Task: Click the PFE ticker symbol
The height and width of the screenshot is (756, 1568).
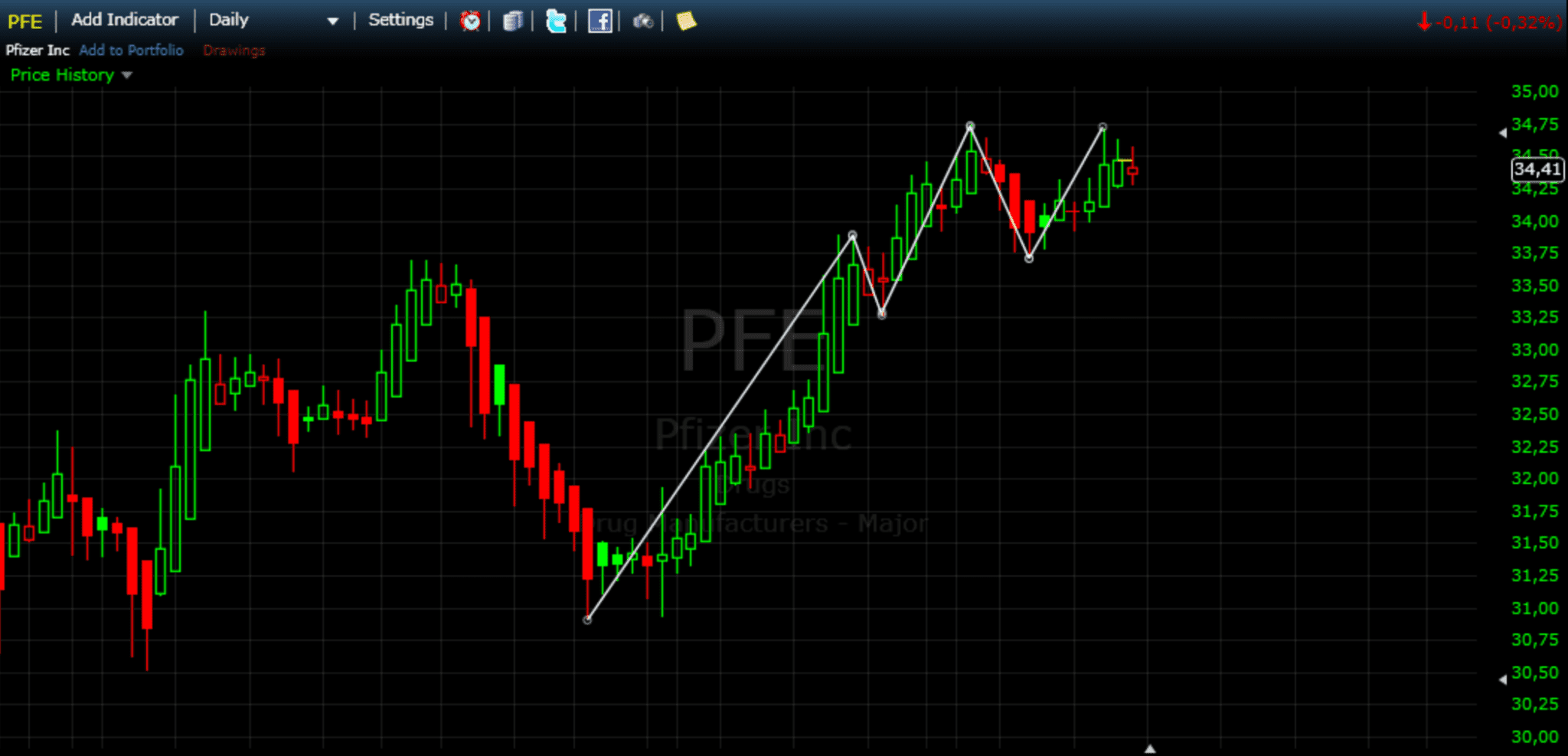Action: [24, 21]
